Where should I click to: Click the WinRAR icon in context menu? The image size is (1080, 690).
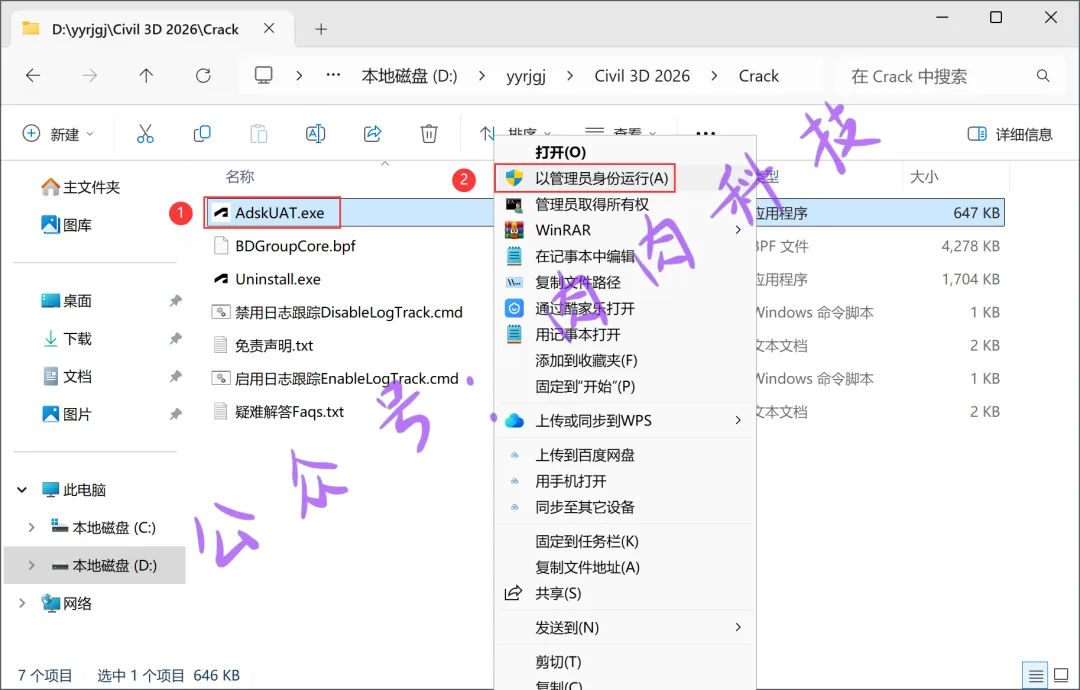pos(515,230)
